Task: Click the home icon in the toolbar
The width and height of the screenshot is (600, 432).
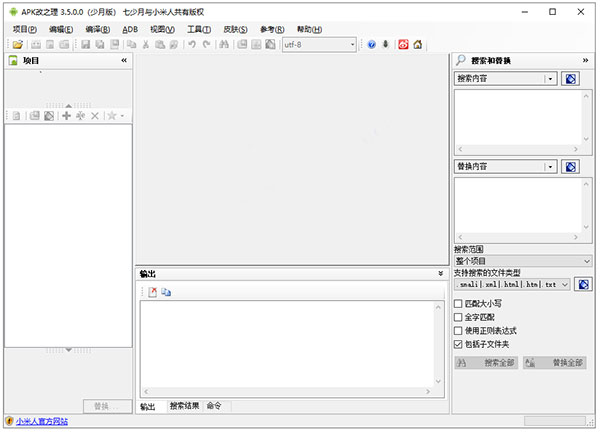Action: (x=418, y=44)
